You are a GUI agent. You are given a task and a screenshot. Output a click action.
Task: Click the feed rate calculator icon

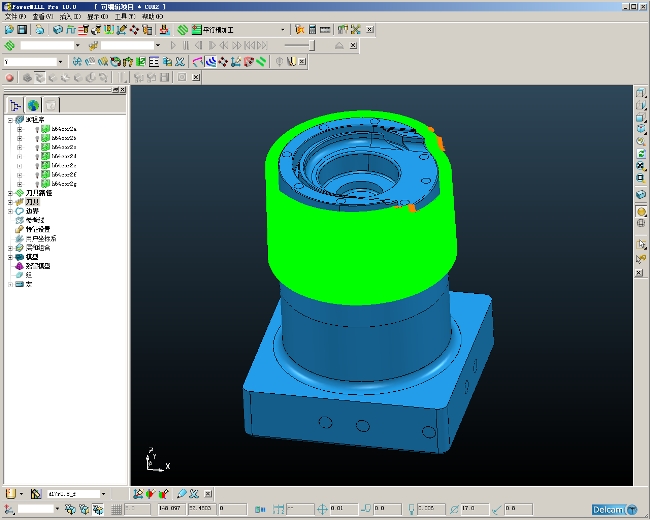pyautogui.click(x=313, y=29)
